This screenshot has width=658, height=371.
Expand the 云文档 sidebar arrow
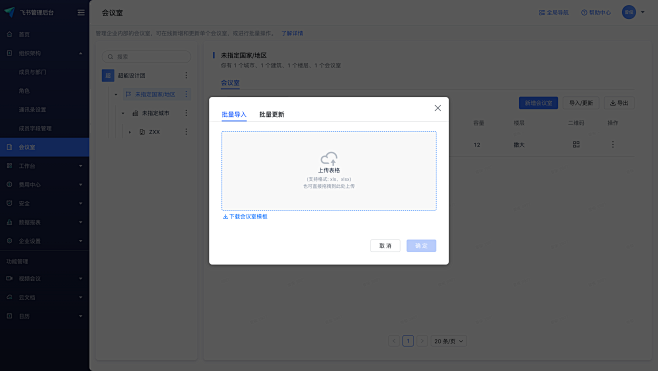(x=81, y=297)
